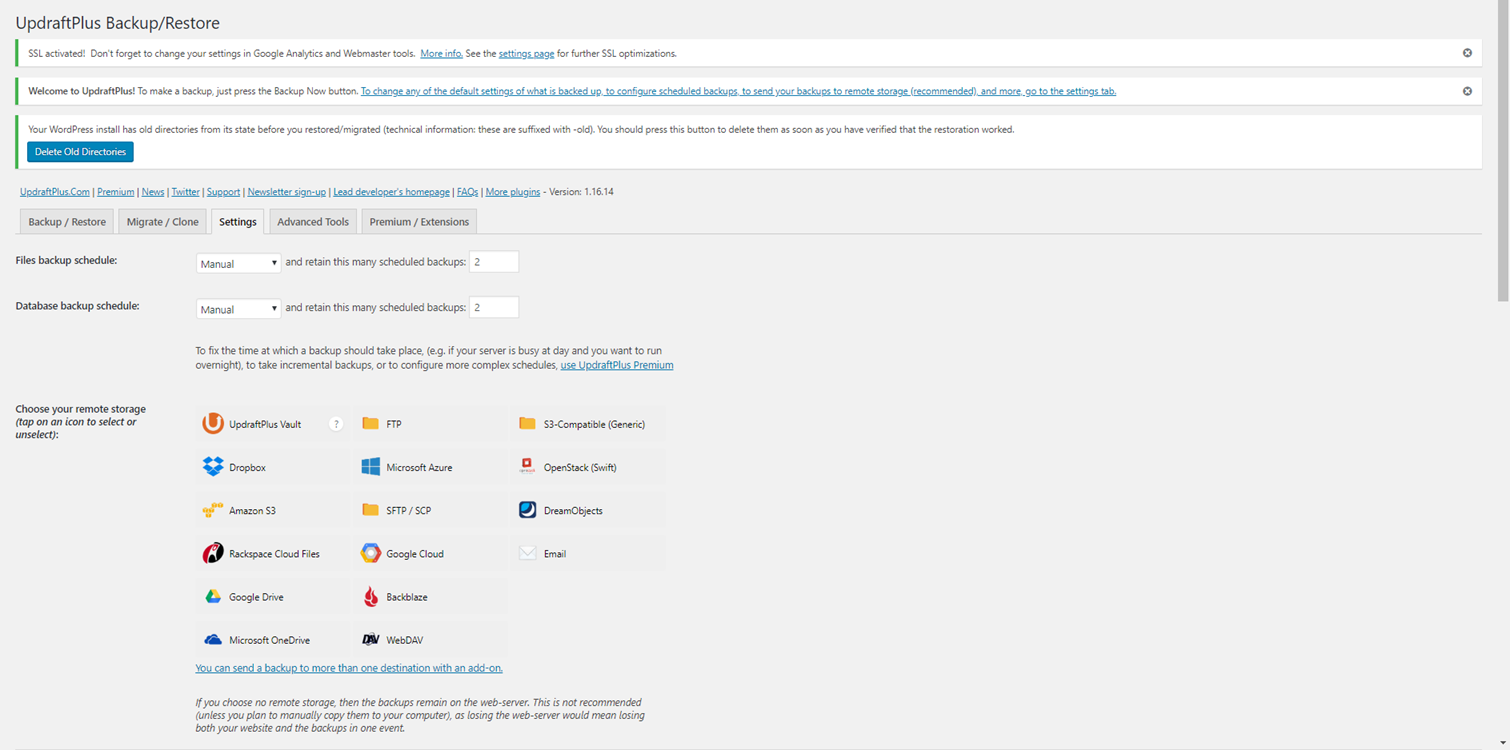This screenshot has height=750, width=1510.
Task: Open the Files backup schedule dropdown
Action: pyautogui.click(x=238, y=263)
